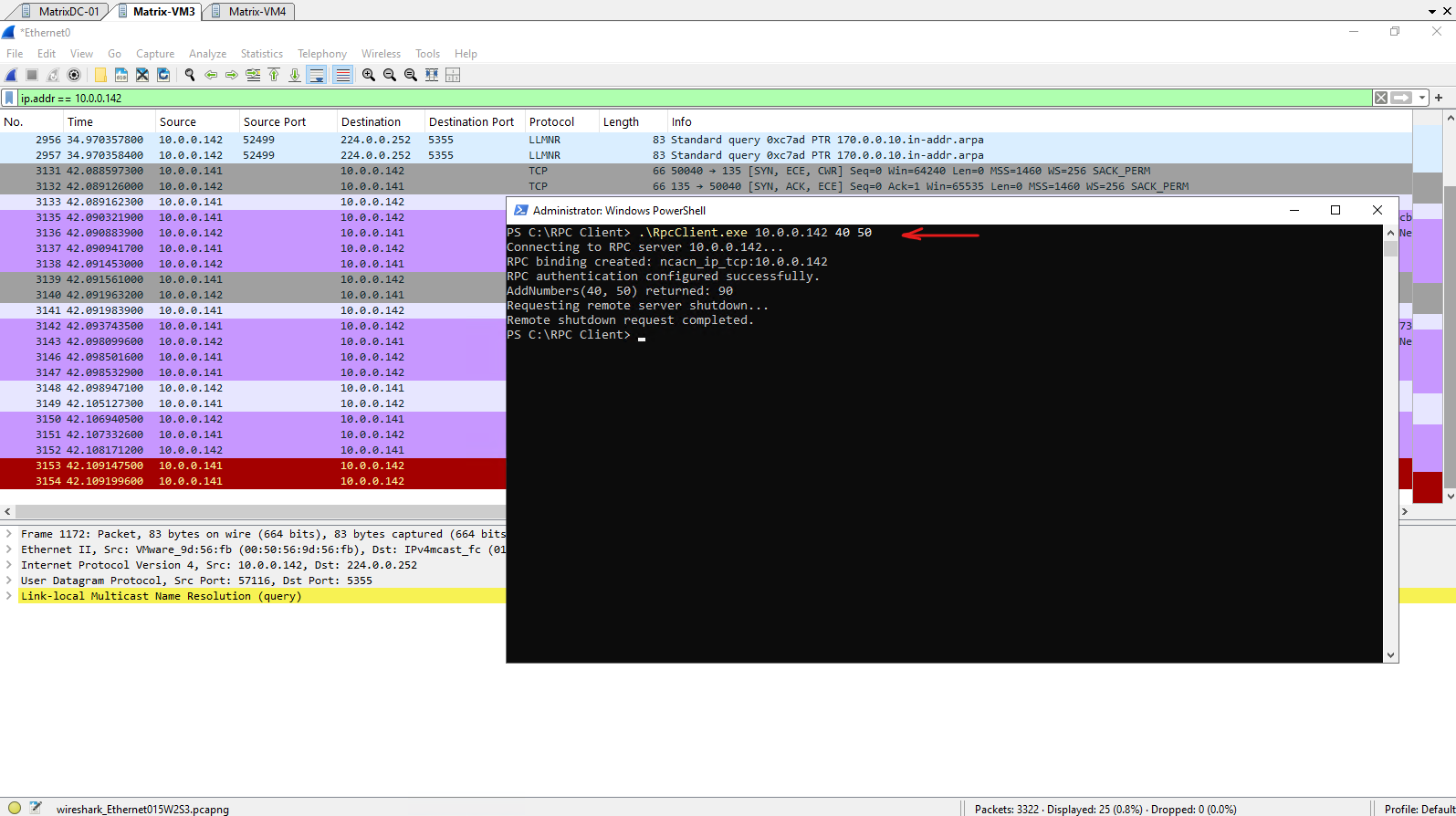Screen dimensions: 1456x816
Task: Apply the display filter arrow
Action: (1402, 98)
